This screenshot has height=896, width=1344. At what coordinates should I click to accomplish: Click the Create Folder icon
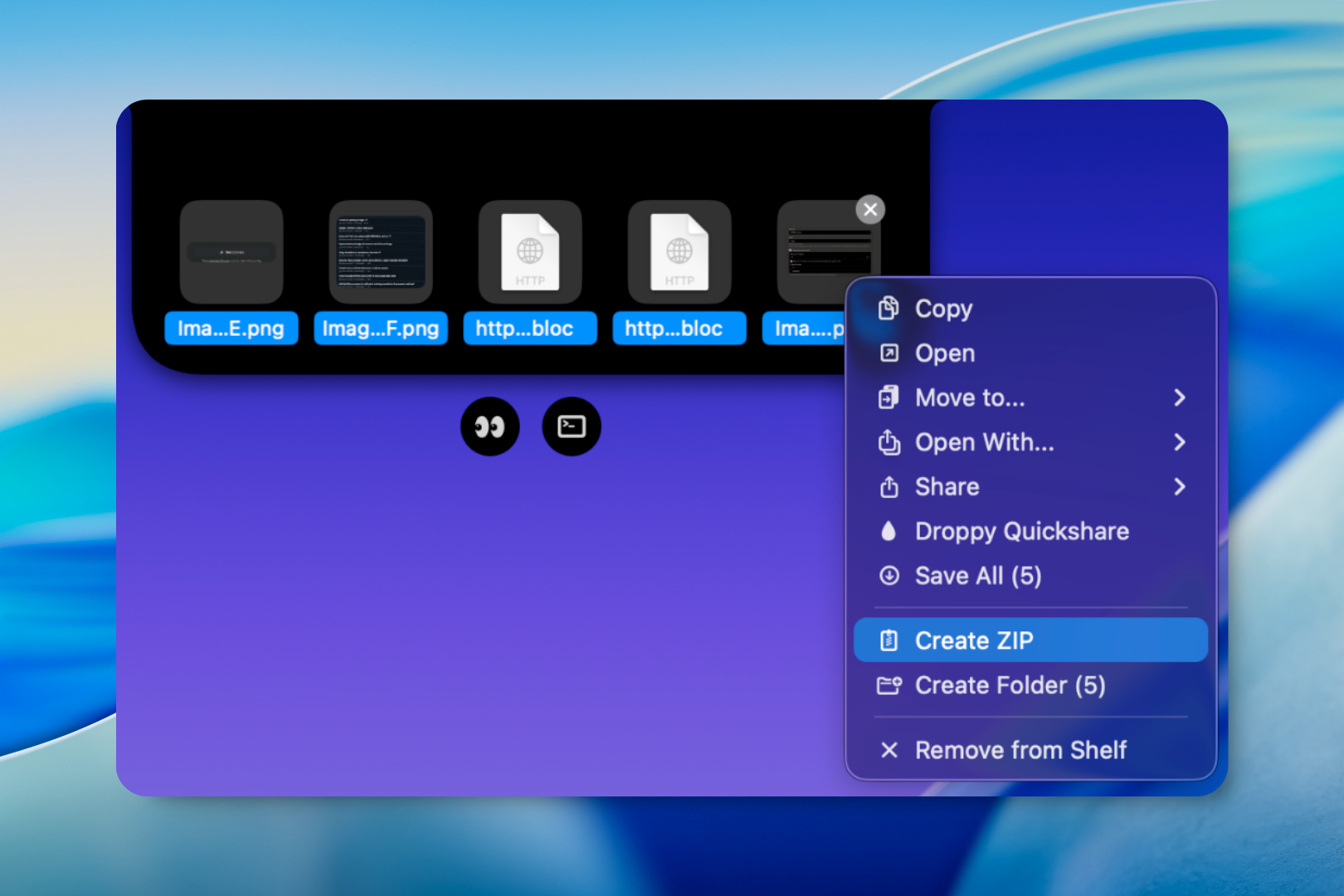point(889,685)
